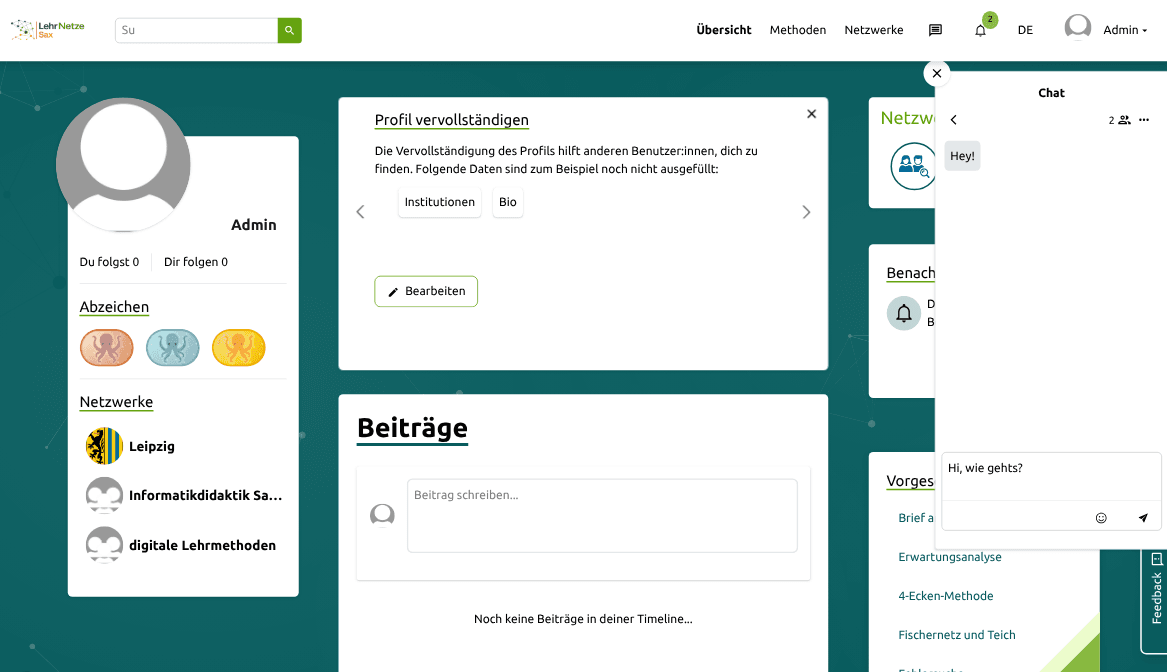
Task: Open the Leipzig network name link
Action: click(x=152, y=447)
